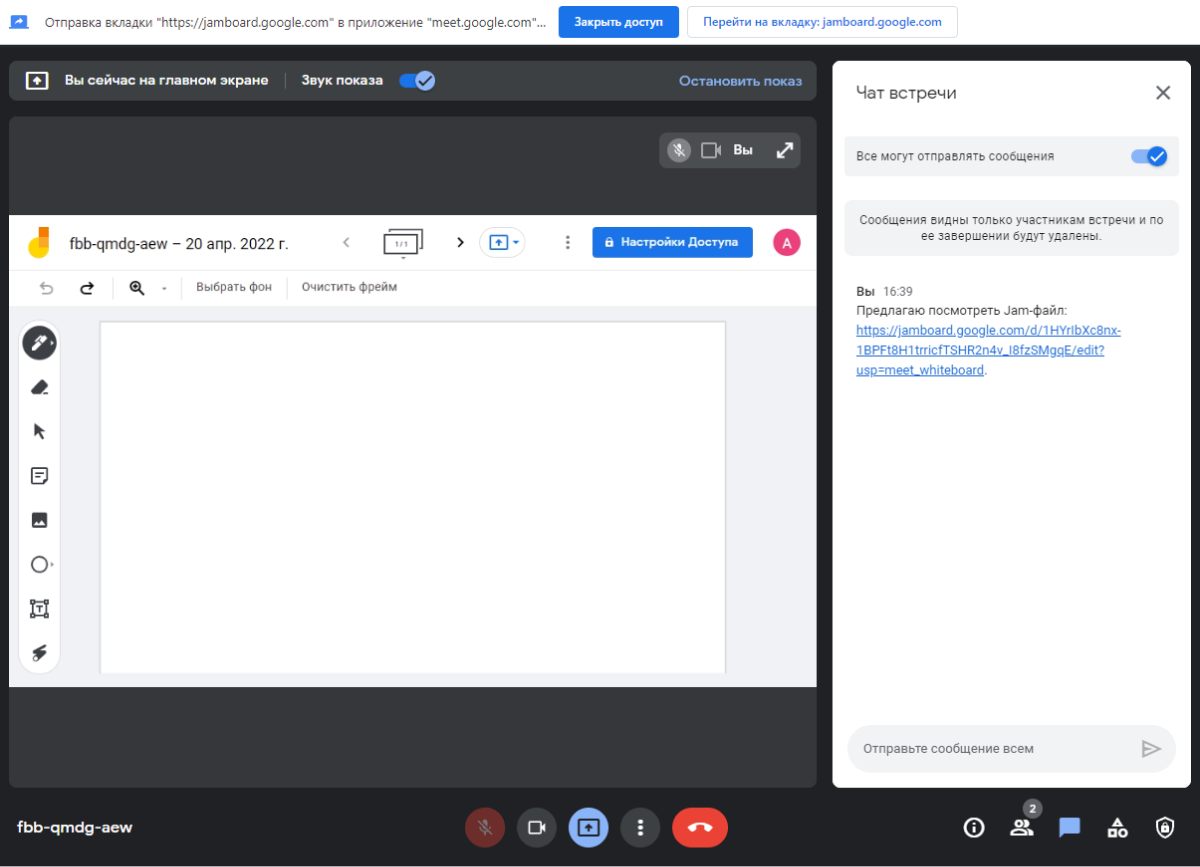This screenshot has width=1200, height=867.
Task: Open host controls shield lock icon
Action: point(1165,827)
